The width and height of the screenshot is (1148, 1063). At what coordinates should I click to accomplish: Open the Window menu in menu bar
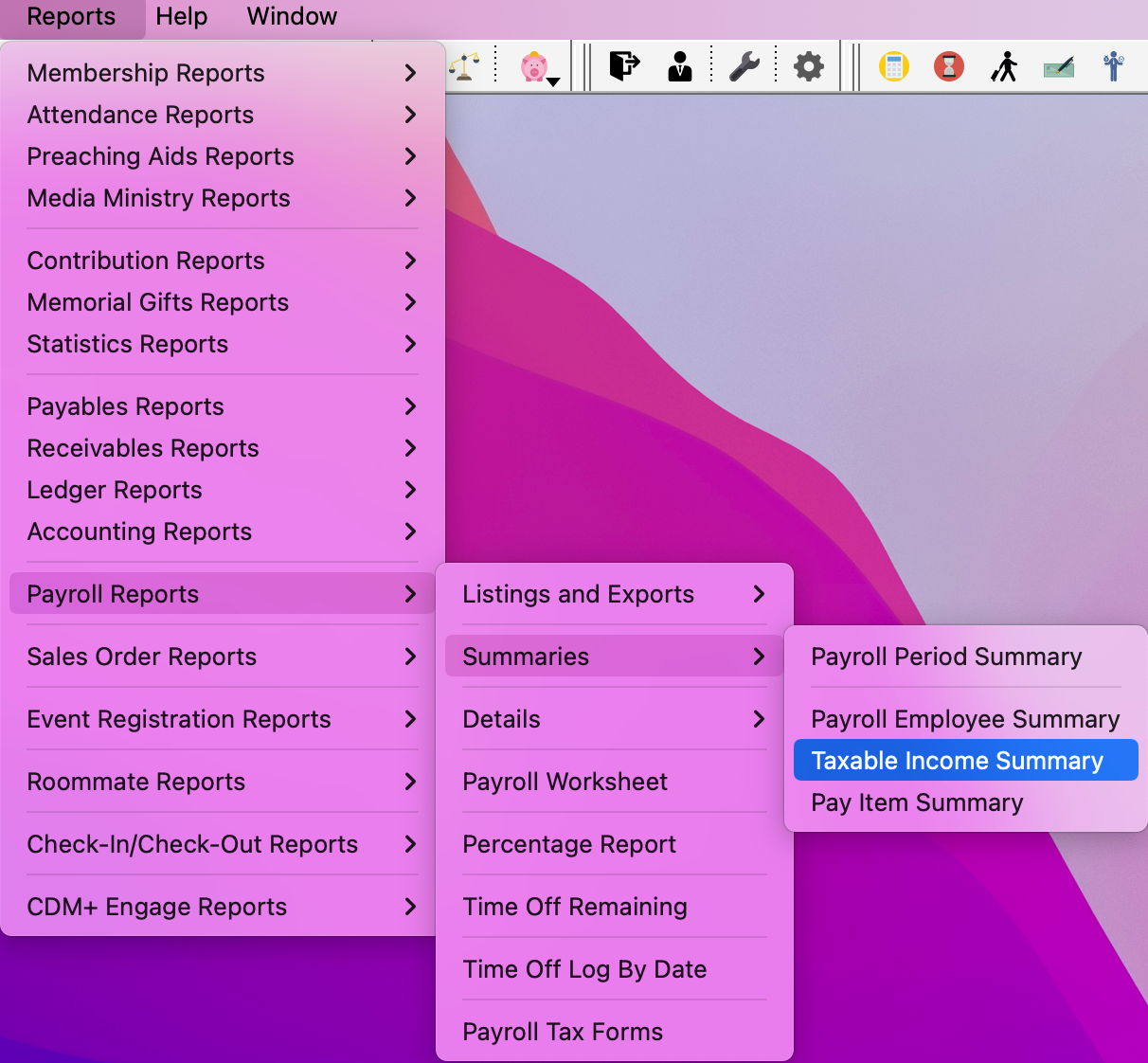coord(292,16)
